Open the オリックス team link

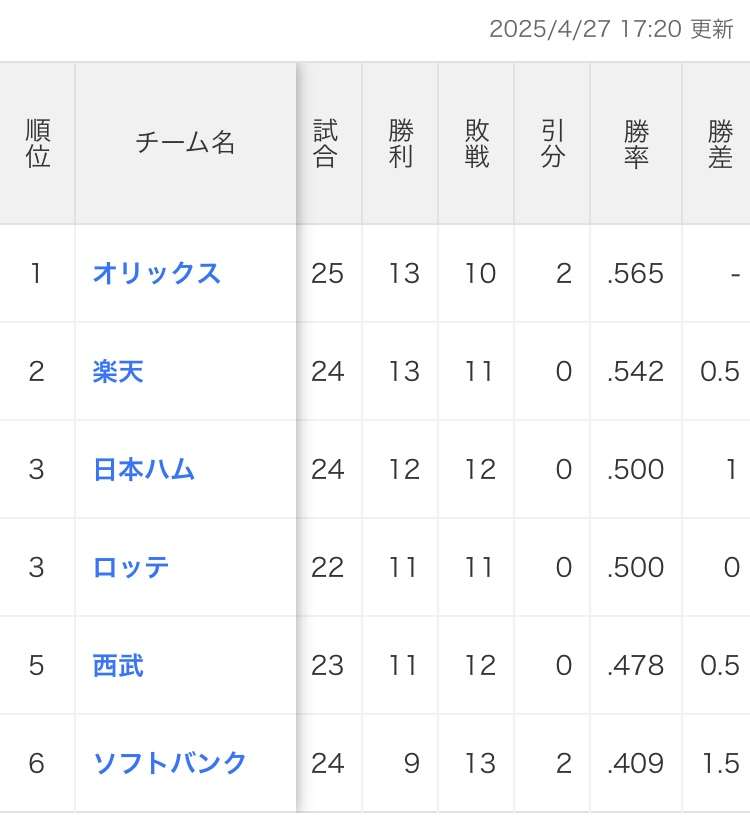pyautogui.click(x=156, y=273)
